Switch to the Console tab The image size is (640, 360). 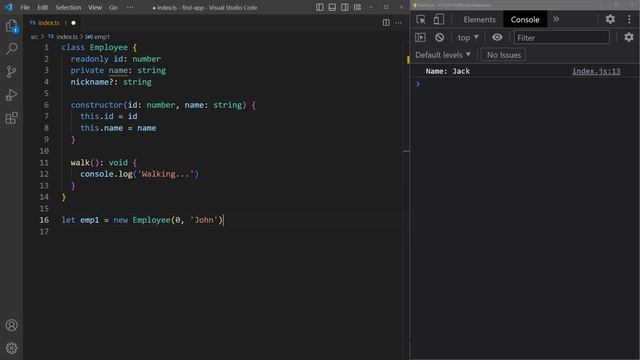coord(525,20)
